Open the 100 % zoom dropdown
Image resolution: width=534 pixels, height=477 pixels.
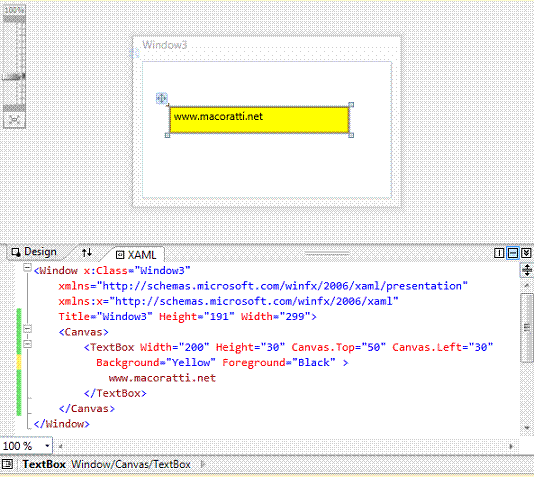tap(47, 446)
